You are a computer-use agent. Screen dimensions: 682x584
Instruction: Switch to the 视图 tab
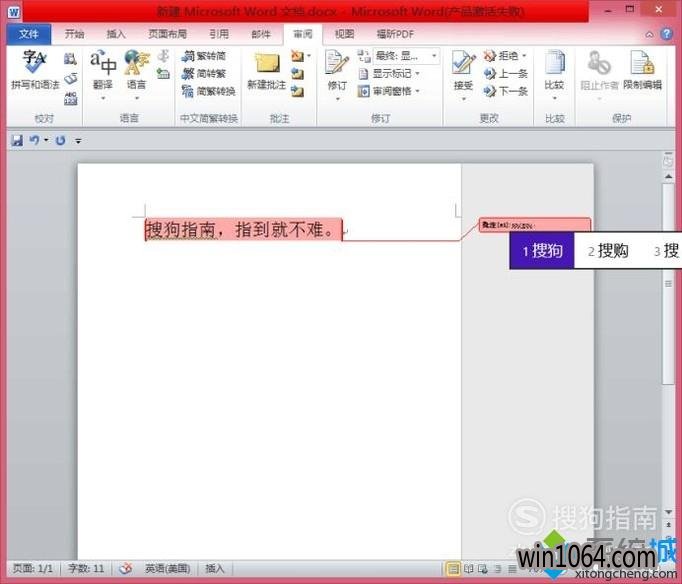tap(344, 34)
